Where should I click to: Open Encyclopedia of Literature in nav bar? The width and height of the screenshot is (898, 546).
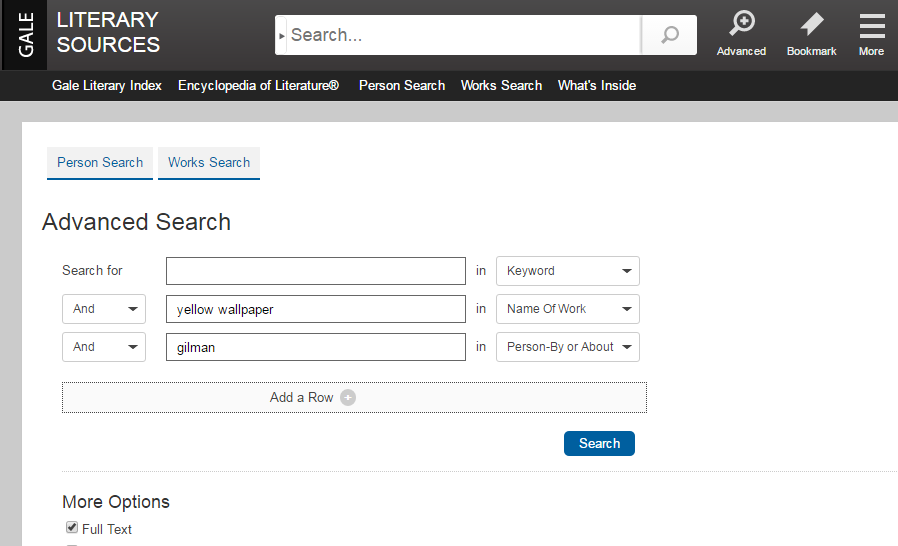pos(258,85)
